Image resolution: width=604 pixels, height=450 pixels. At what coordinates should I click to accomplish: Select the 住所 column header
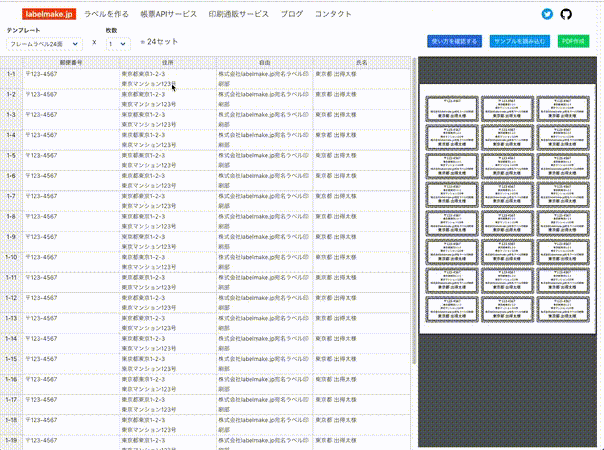[168, 62]
